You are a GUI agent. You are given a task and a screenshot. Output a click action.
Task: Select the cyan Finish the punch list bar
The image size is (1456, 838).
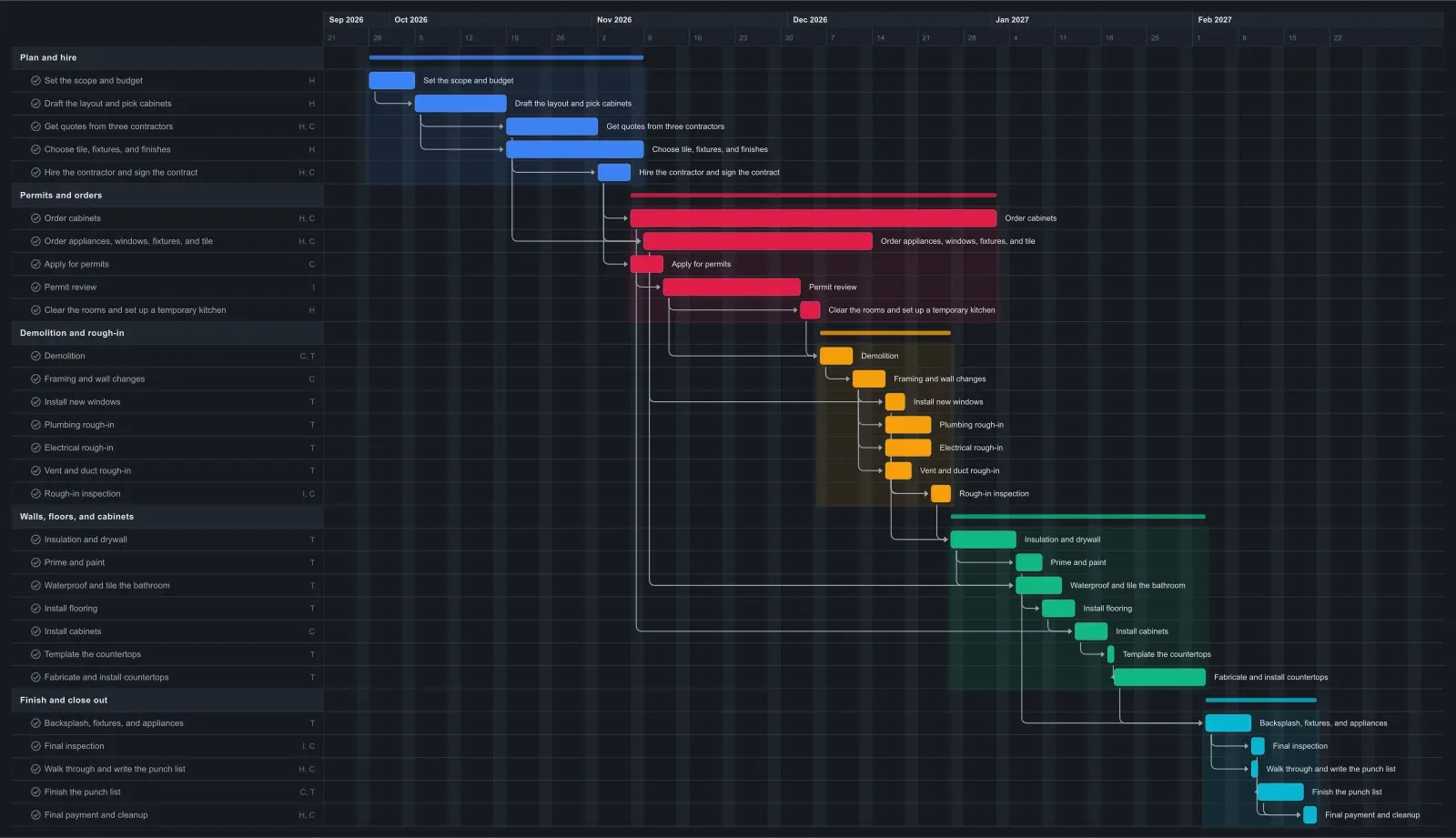coord(1280,792)
